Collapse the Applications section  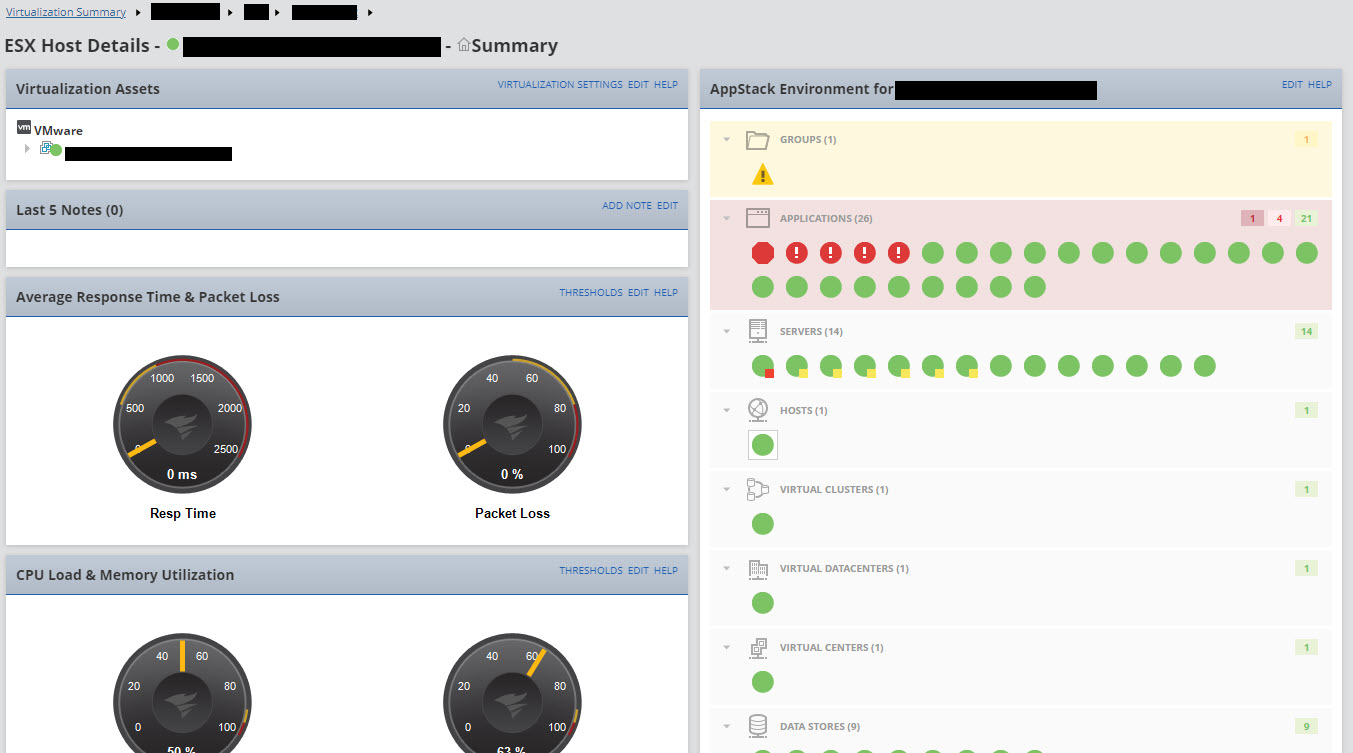(x=727, y=219)
